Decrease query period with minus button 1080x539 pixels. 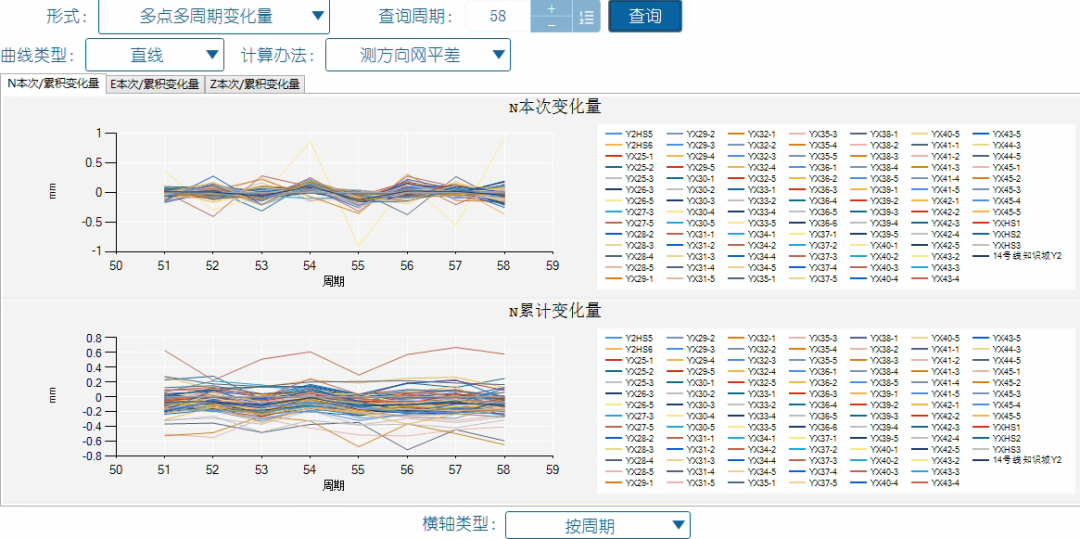coord(551,24)
